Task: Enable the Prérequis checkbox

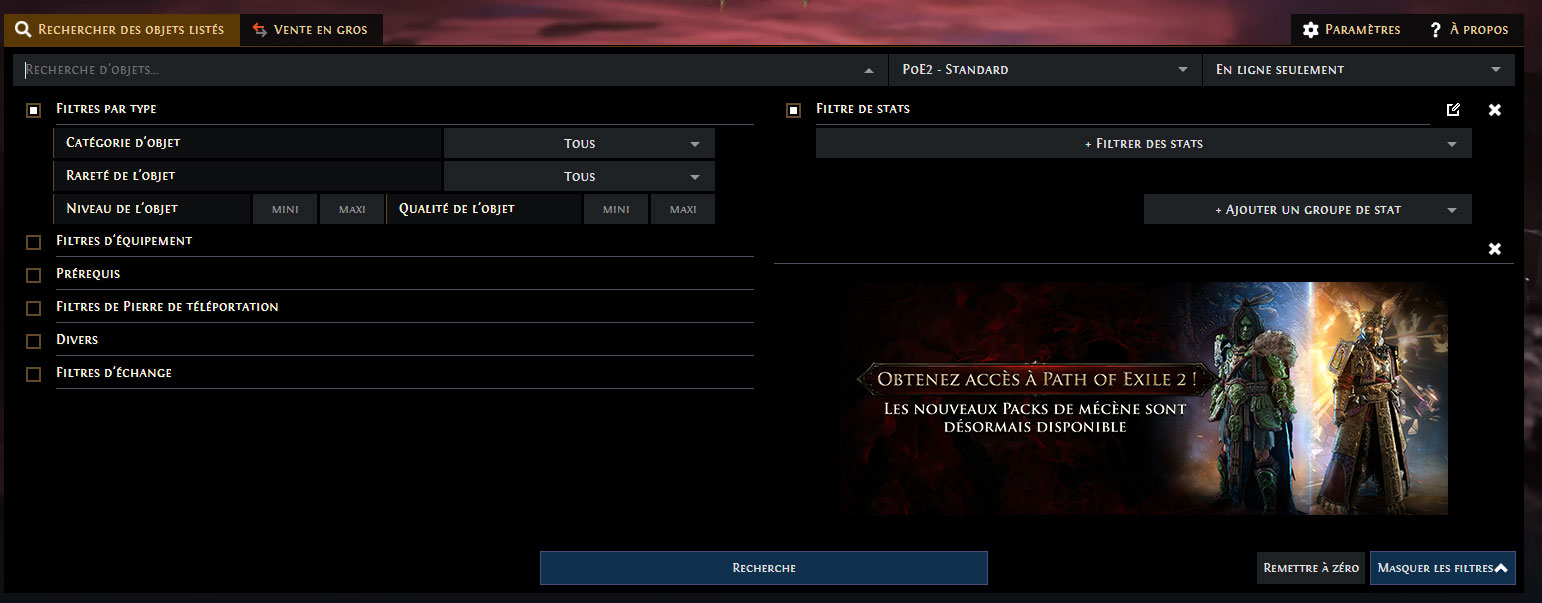Action: 34,275
